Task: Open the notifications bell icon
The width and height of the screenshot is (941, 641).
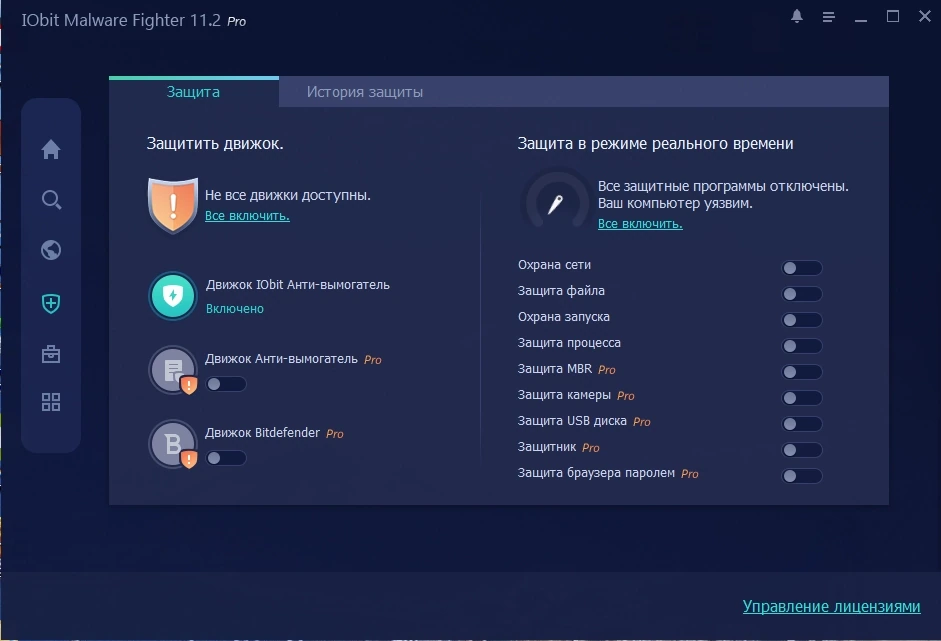Action: [x=797, y=16]
